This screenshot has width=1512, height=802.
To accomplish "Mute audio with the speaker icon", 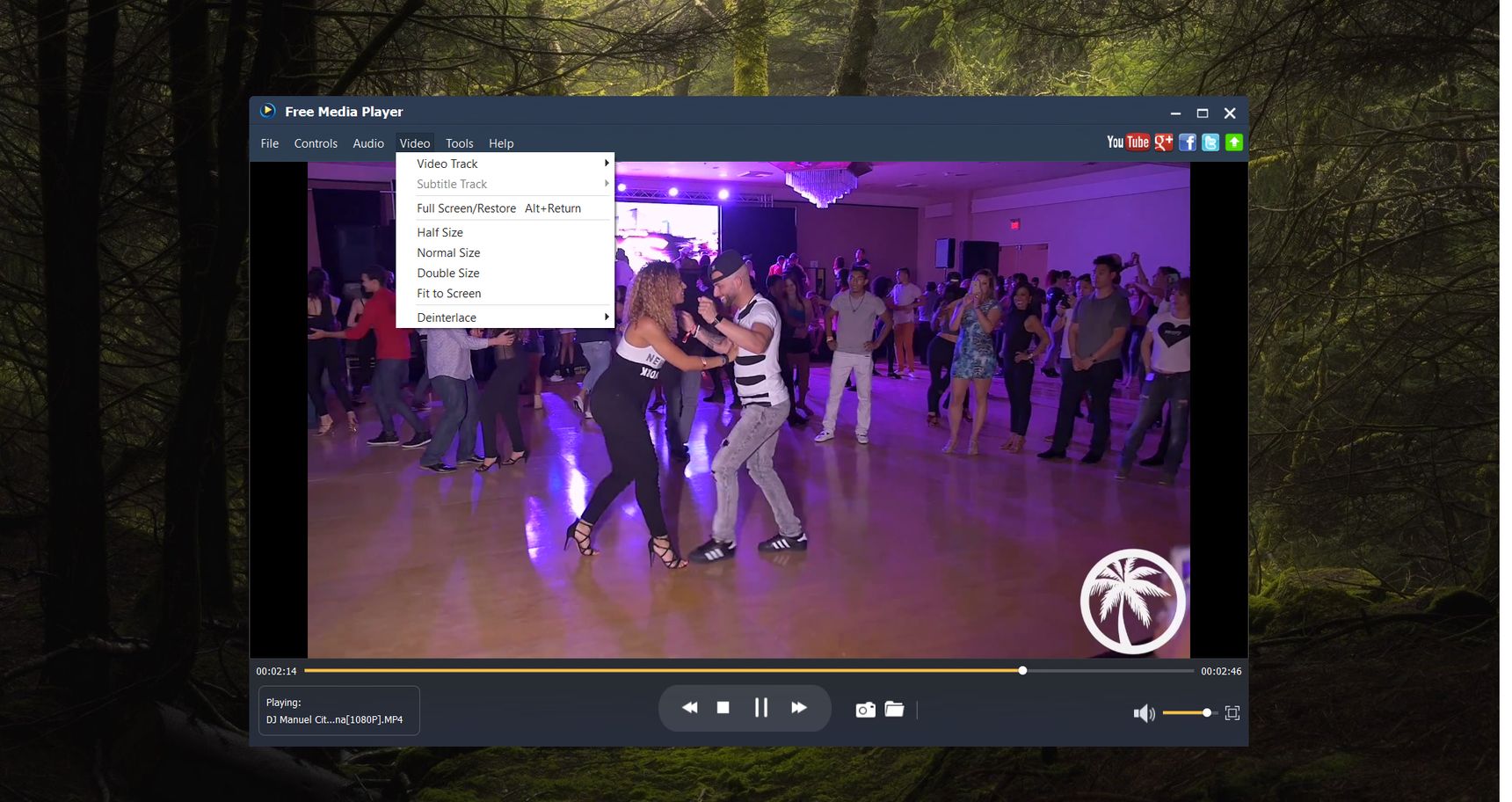I will (1144, 713).
